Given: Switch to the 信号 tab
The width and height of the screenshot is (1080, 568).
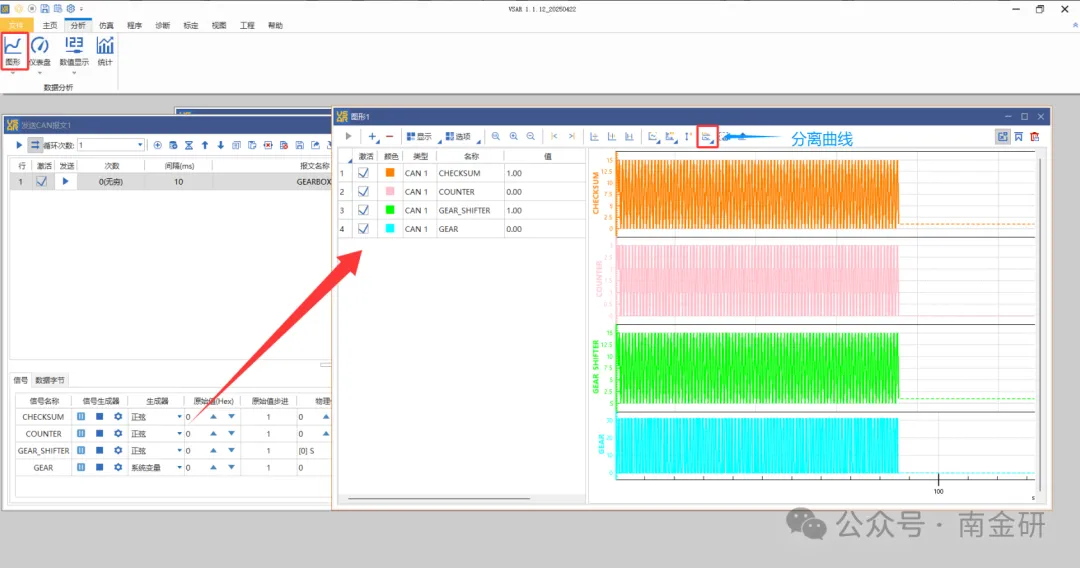Looking at the screenshot, I should coord(21,380).
